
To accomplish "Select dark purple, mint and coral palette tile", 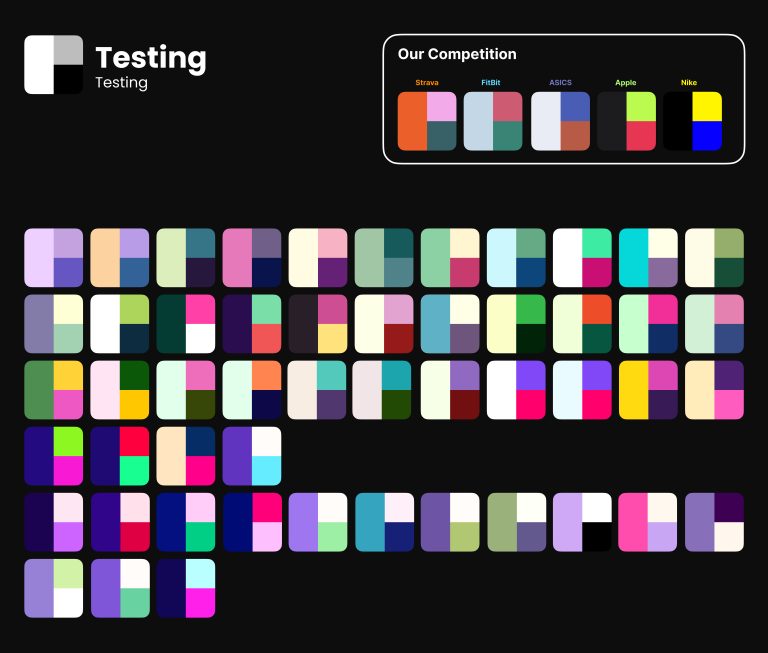I will point(252,324).
